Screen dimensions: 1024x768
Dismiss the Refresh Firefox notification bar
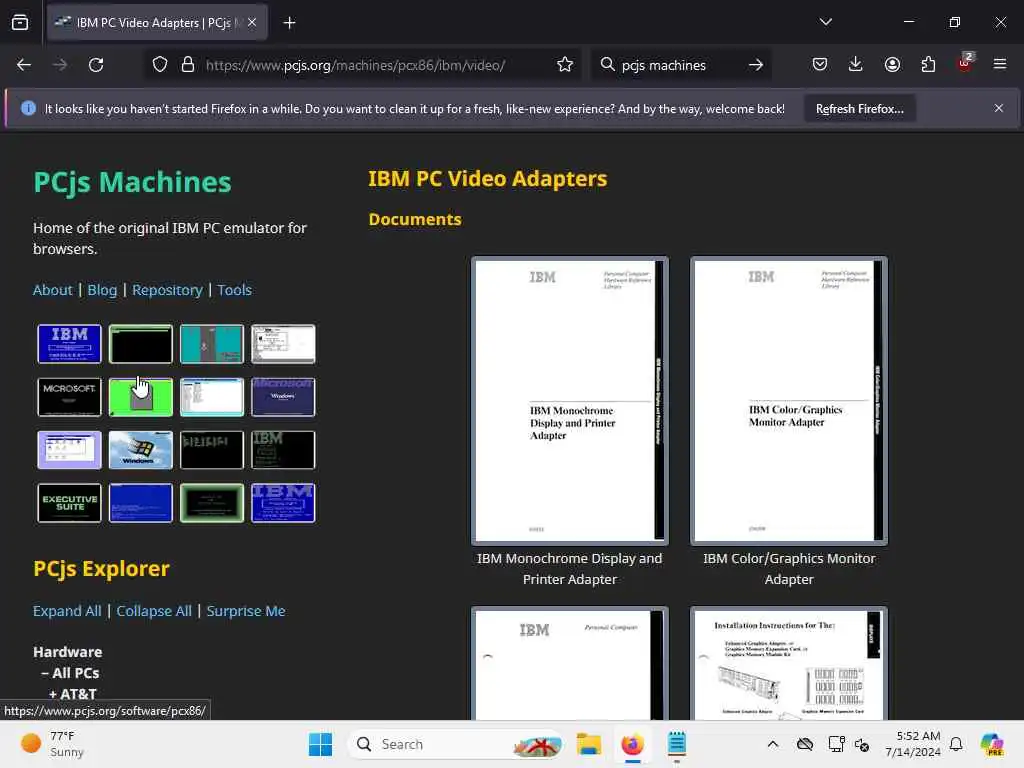tap(999, 108)
